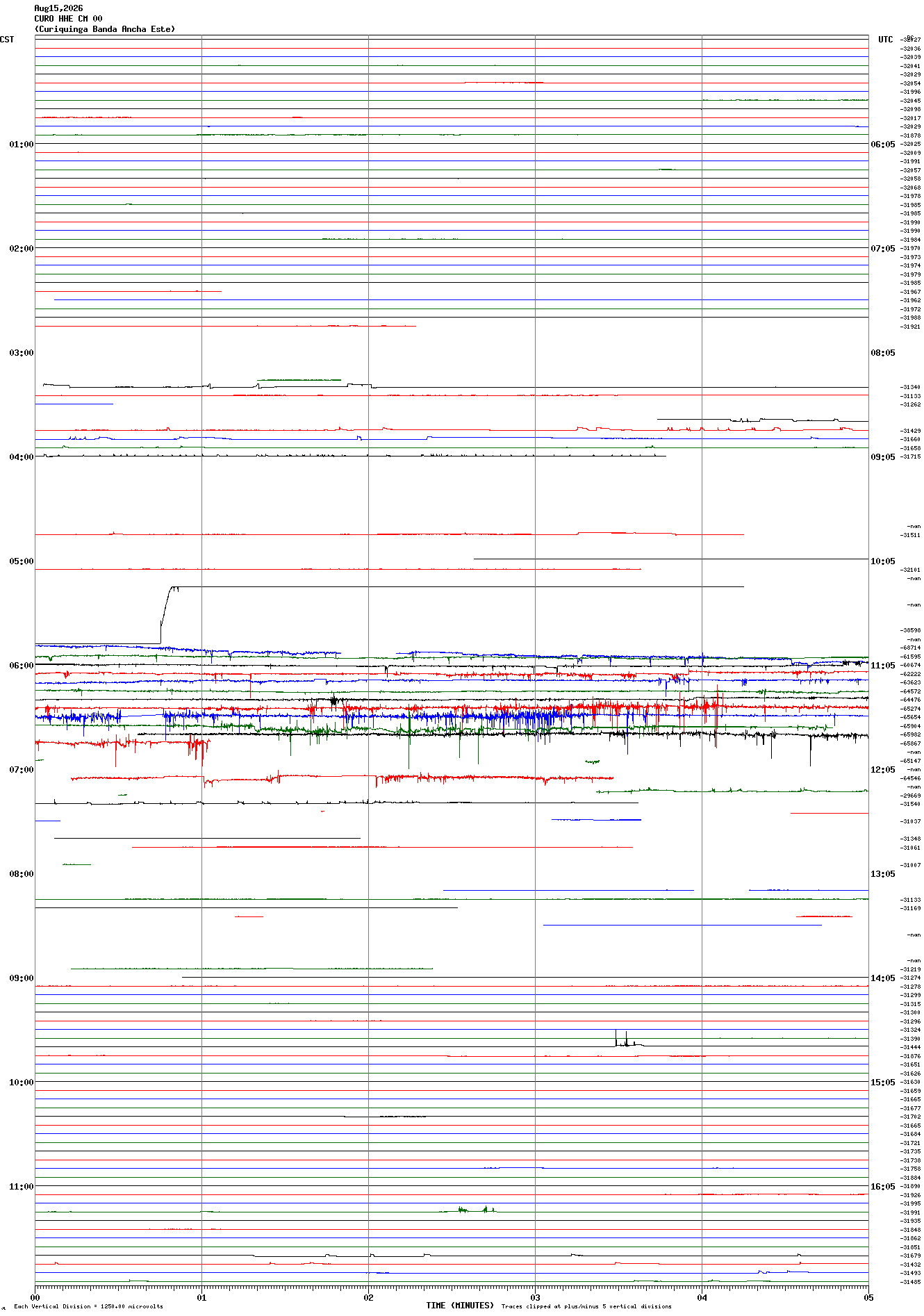Click the 16:05 UTC time label
This screenshot has width=924, height=1316.
[x=883, y=1187]
